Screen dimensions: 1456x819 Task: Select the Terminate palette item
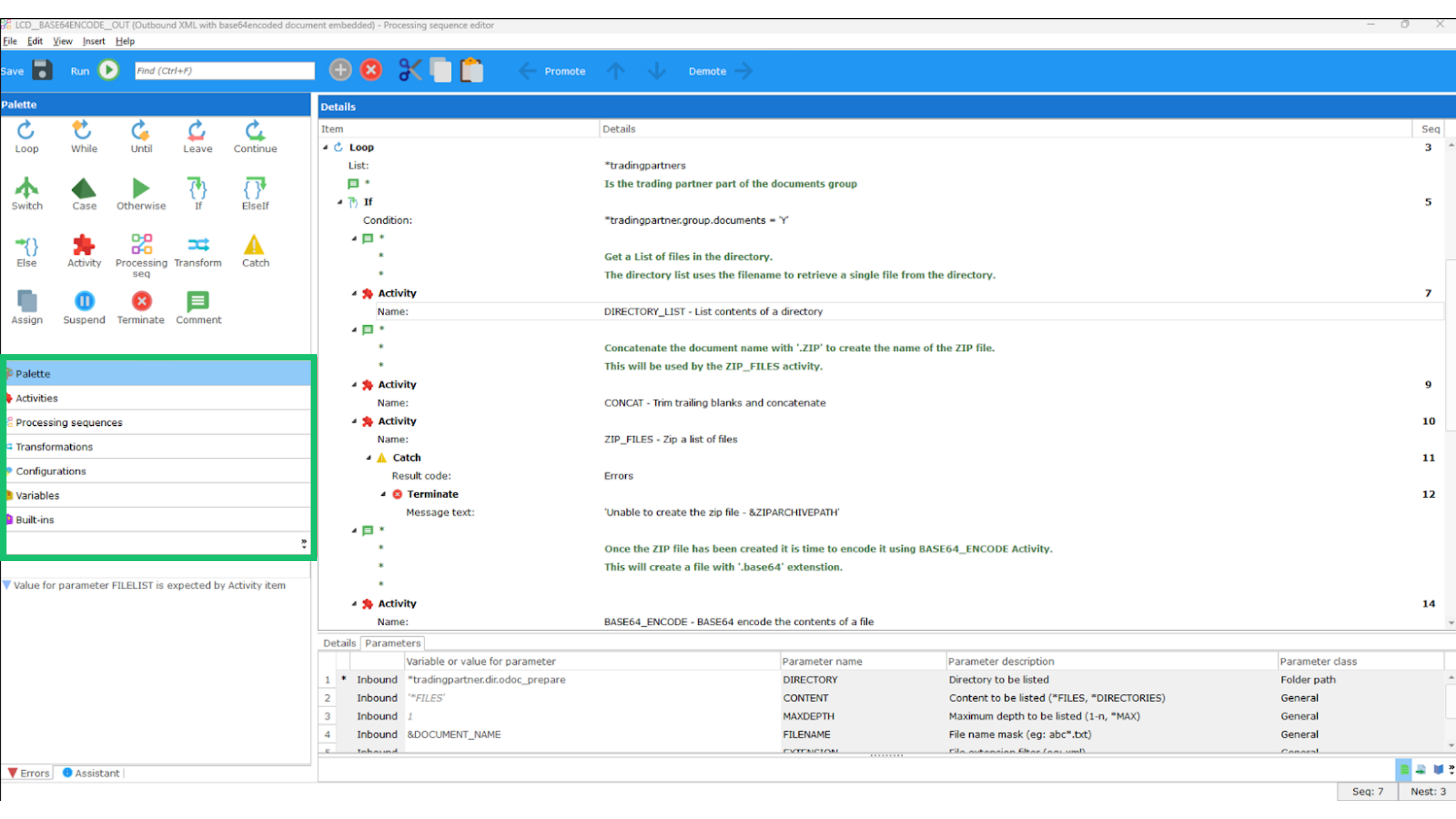(141, 308)
